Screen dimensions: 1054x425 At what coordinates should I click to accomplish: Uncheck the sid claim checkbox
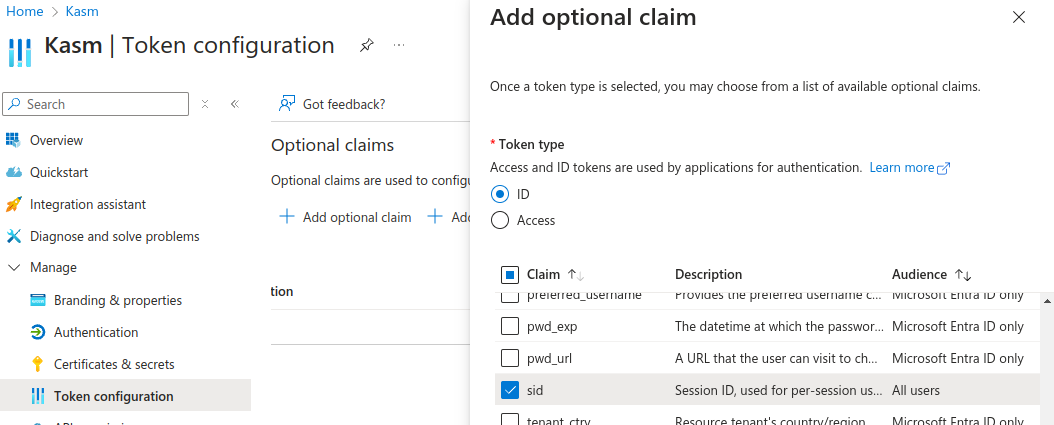pyautogui.click(x=510, y=390)
